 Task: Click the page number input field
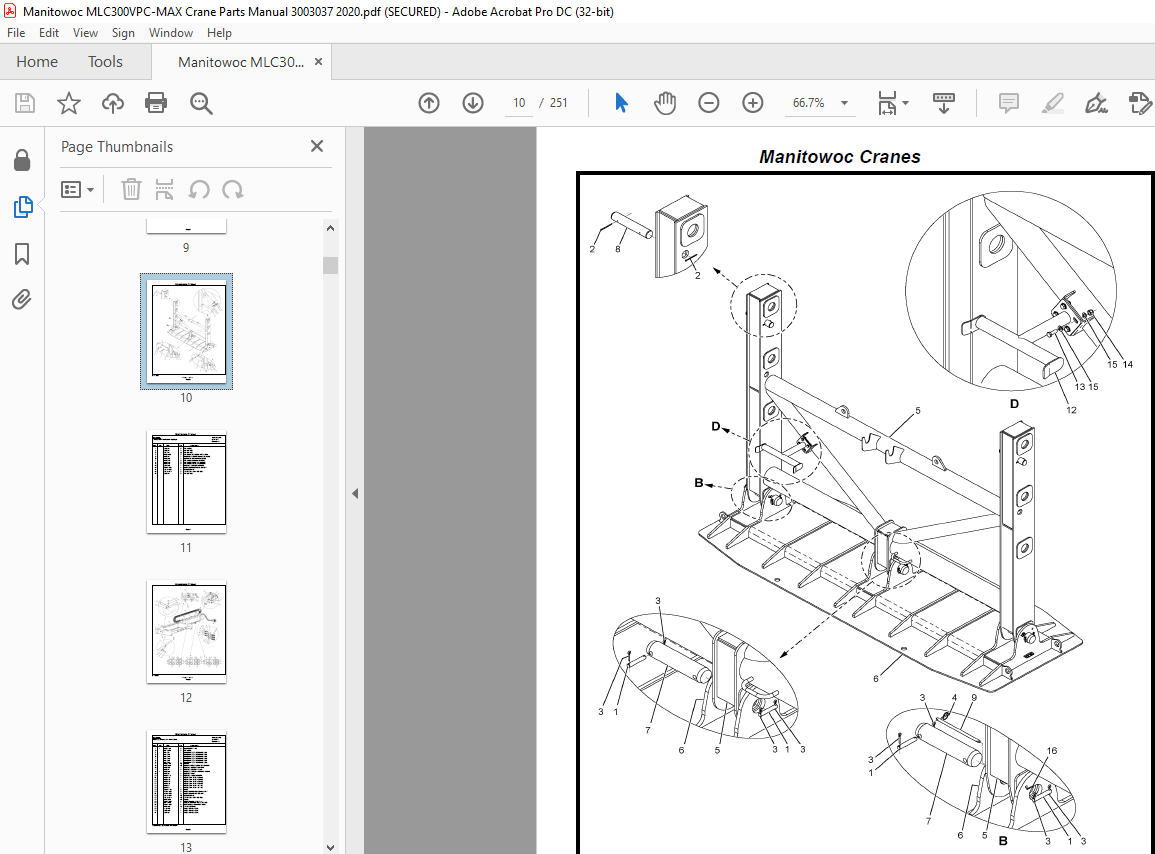pos(519,103)
